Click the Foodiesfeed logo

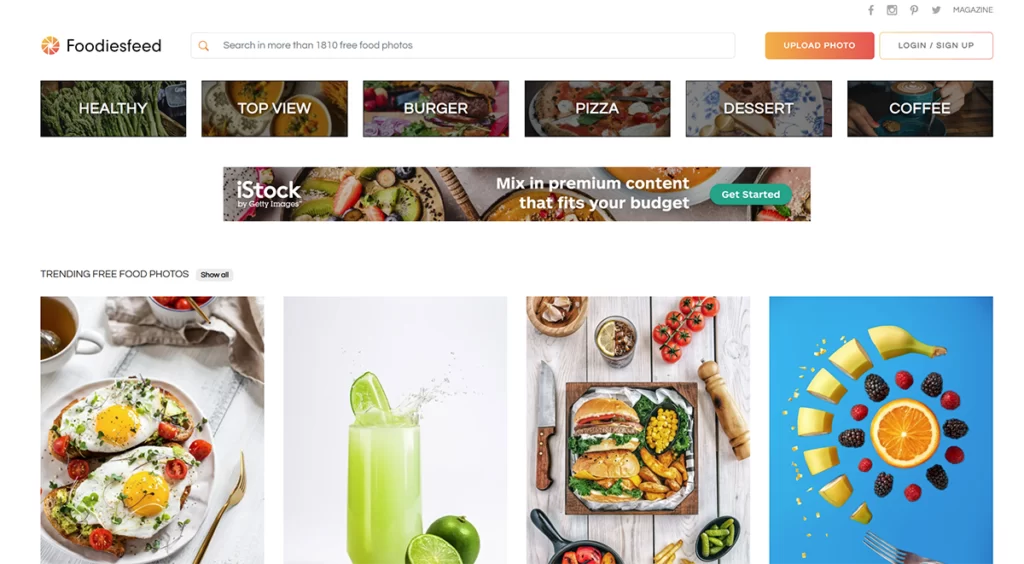coord(101,46)
